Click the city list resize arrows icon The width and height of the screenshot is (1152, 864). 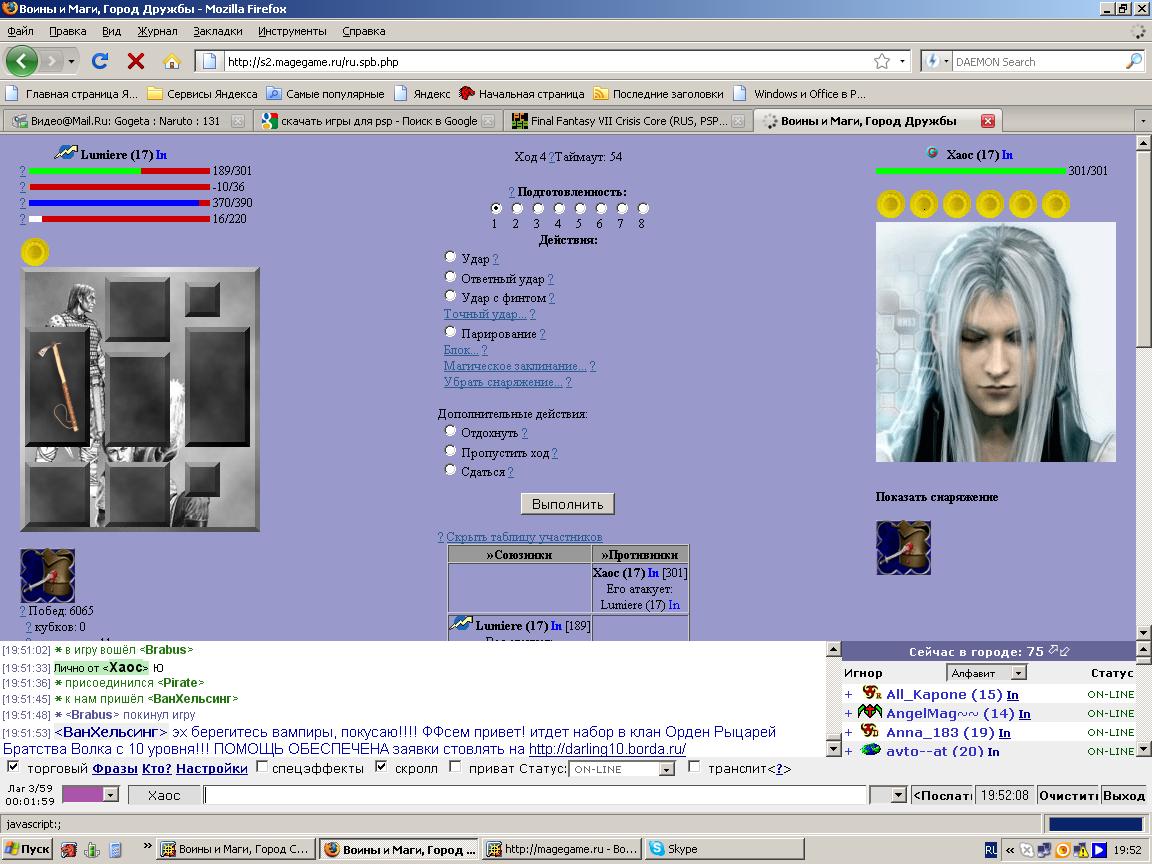pos(1059,651)
